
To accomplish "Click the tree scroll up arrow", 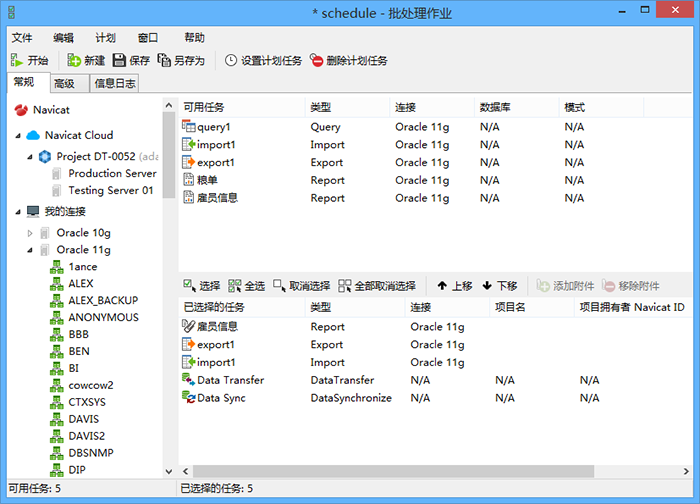I will click(x=169, y=105).
